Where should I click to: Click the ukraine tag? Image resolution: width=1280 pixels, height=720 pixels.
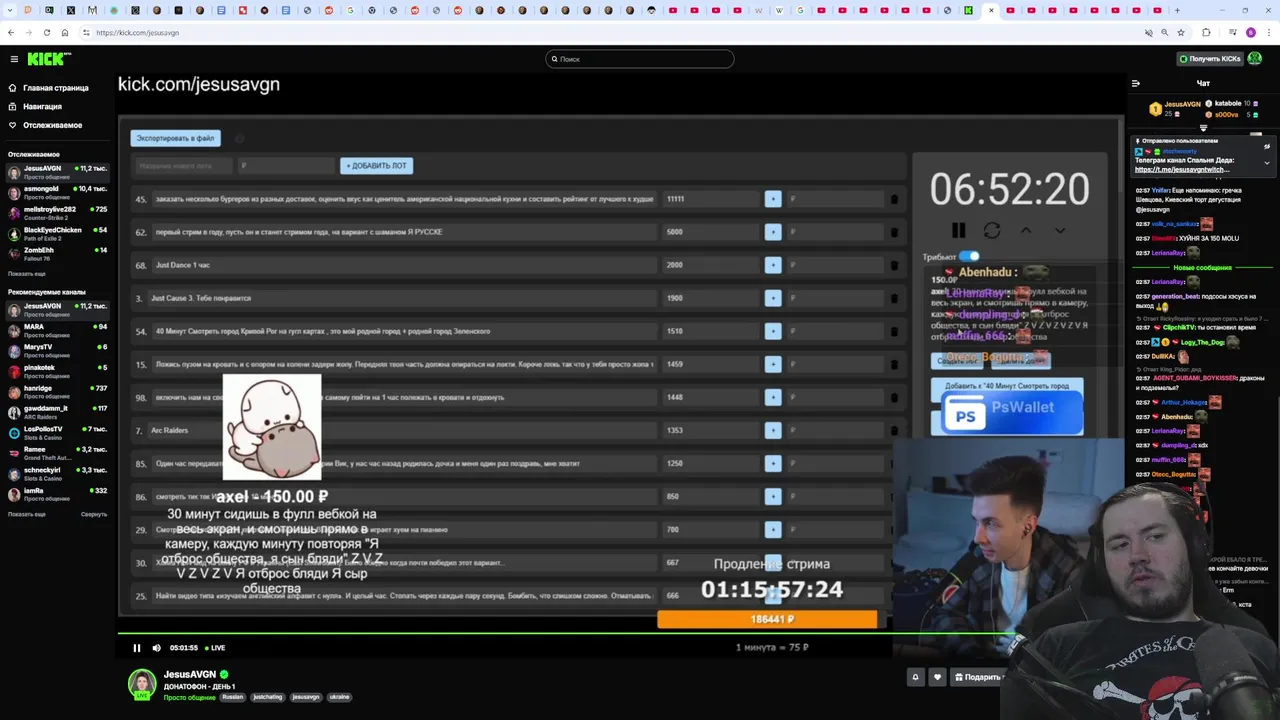[340, 697]
